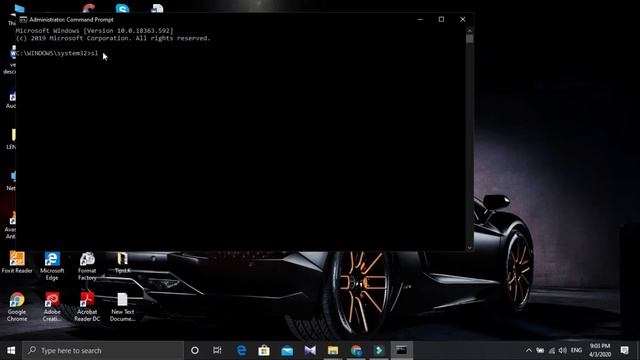Click the C:\WINDOWS\system32> prompt line
The height and width of the screenshot is (360, 640).
[57, 53]
